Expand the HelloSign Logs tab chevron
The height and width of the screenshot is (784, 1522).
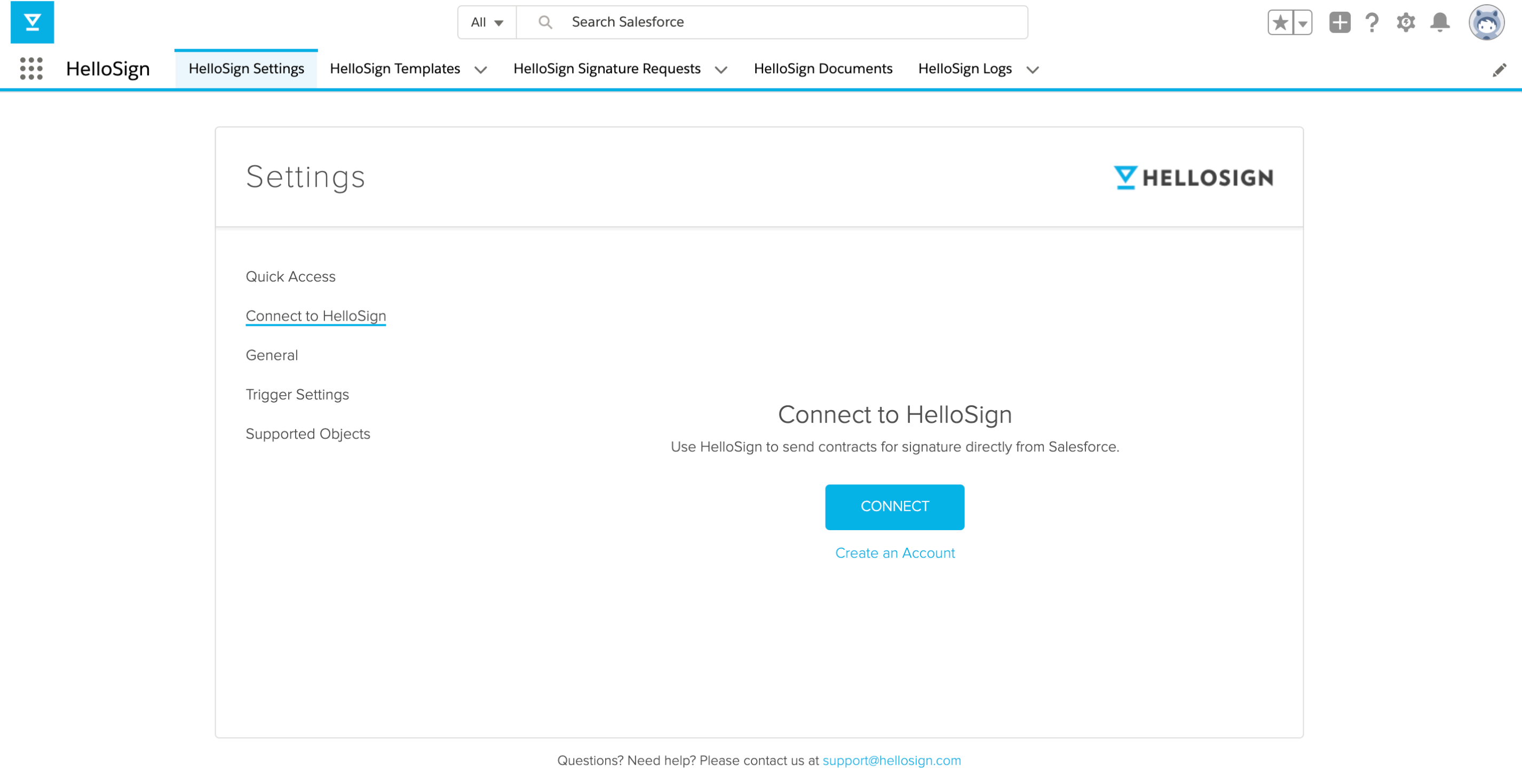tap(1032, 70)
